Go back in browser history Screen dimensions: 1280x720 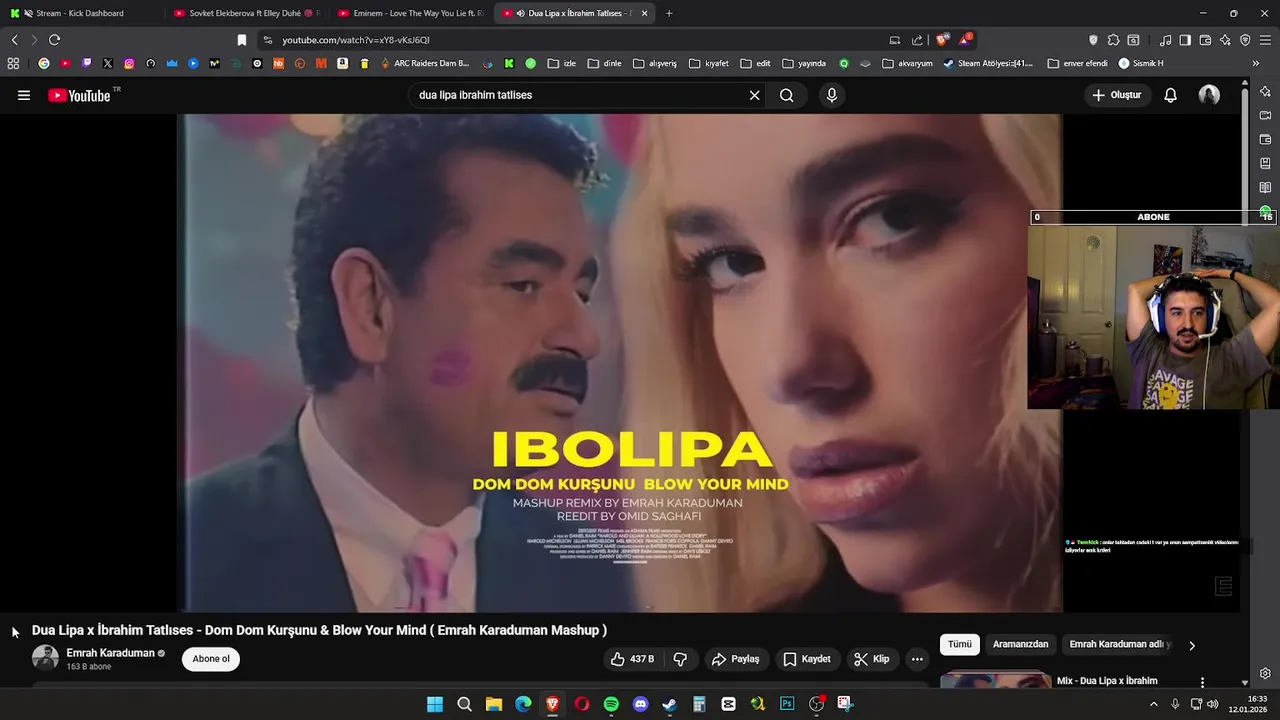point(14,40)
